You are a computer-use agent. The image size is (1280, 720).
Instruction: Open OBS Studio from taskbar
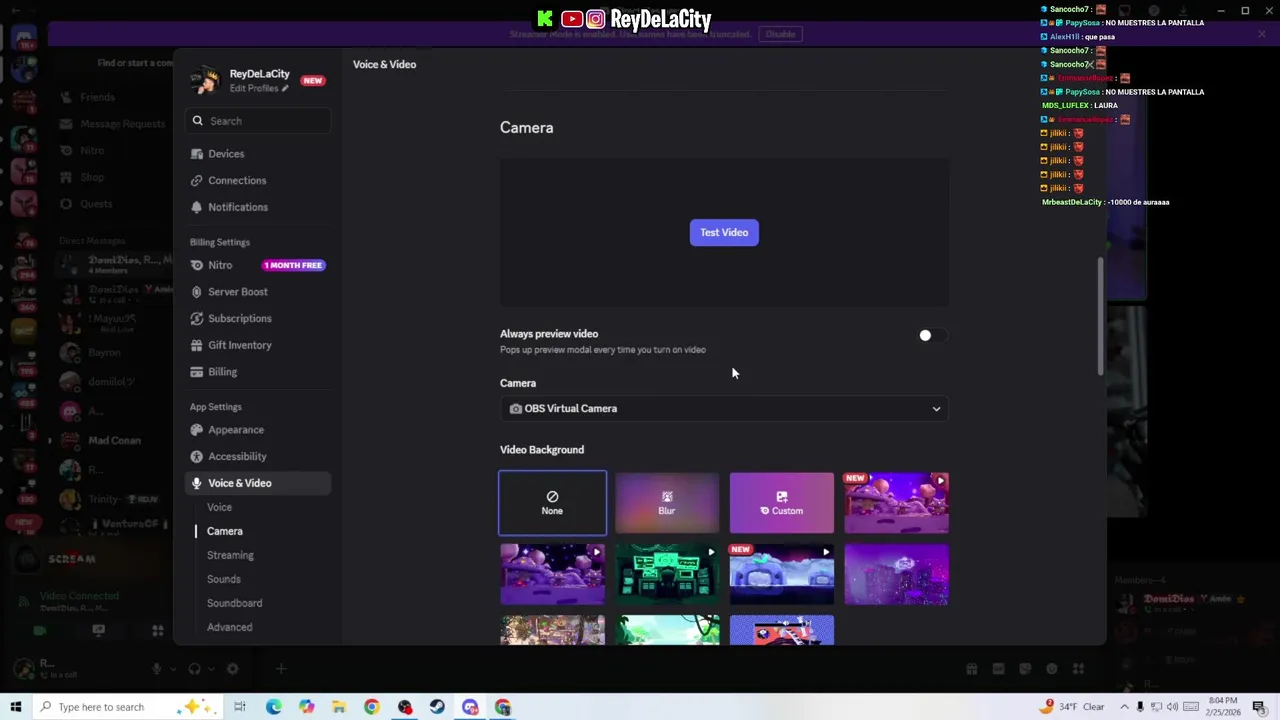pyautogui.click(x=405, y=707)
